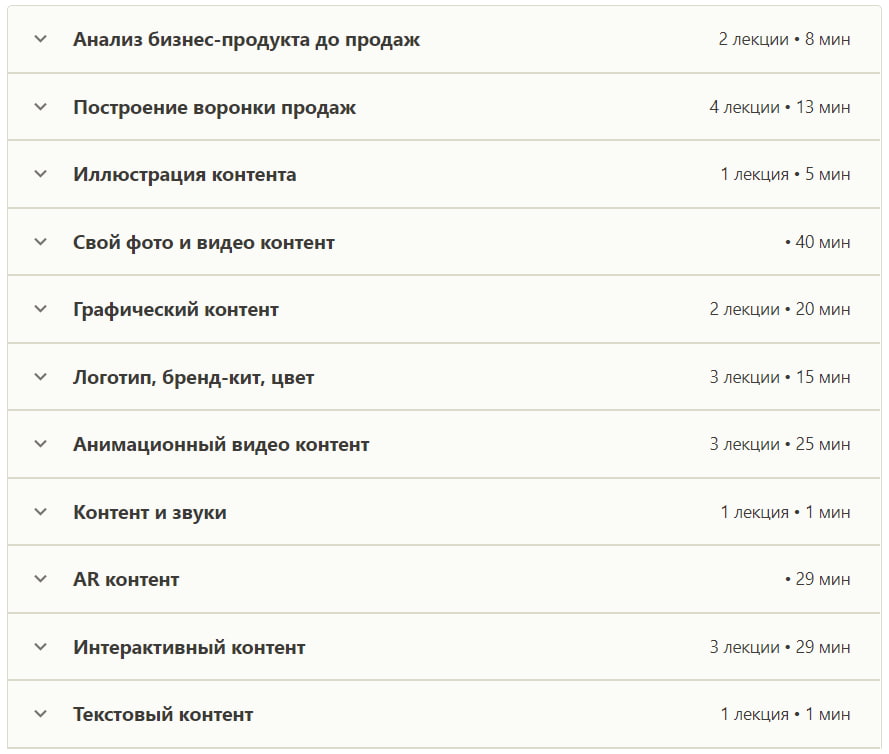Click the "4 лекции • 13 мин" label

tap(780, 107)
